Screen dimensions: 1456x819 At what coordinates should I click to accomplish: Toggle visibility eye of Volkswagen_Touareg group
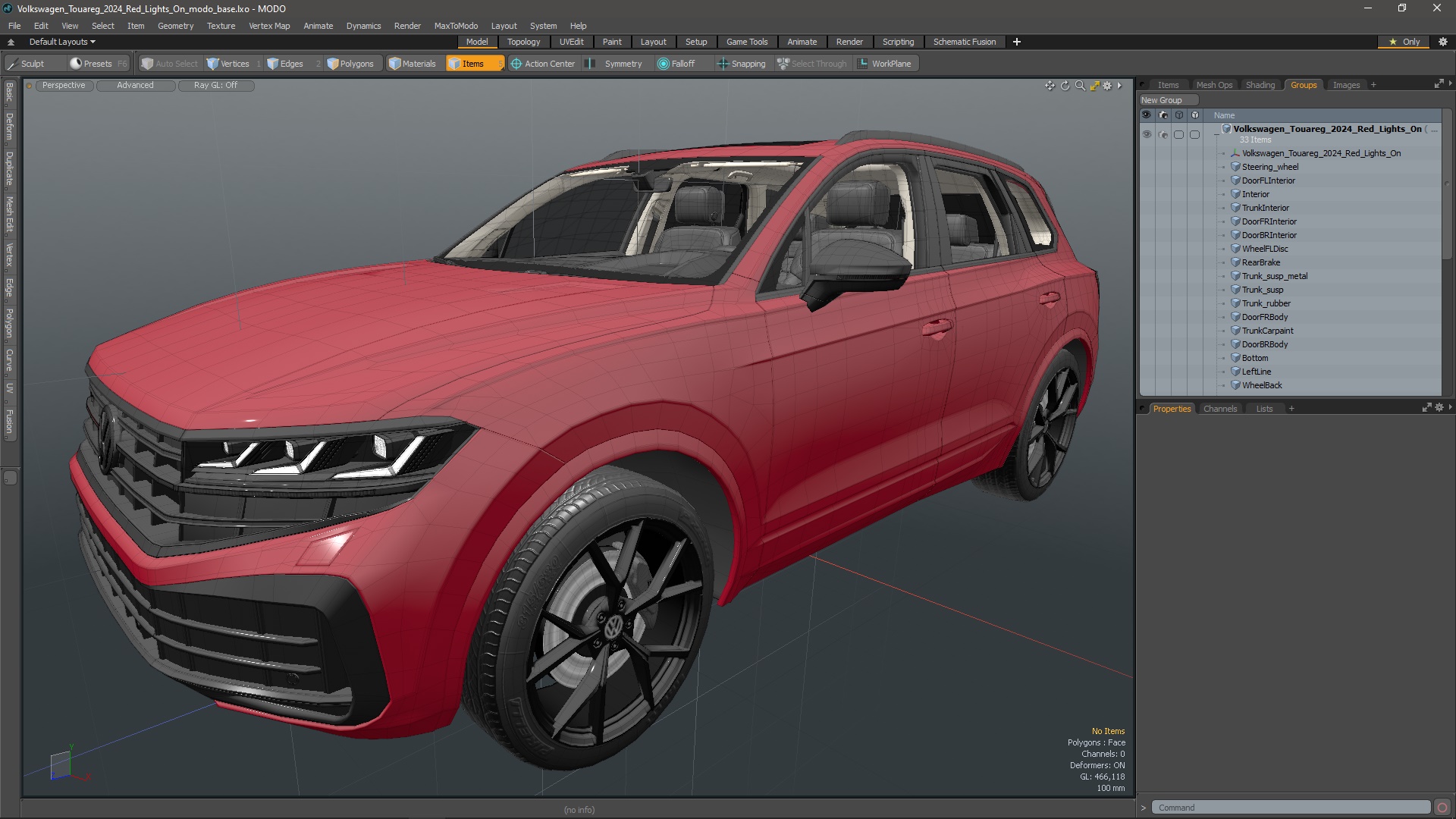click(1147, 134)
